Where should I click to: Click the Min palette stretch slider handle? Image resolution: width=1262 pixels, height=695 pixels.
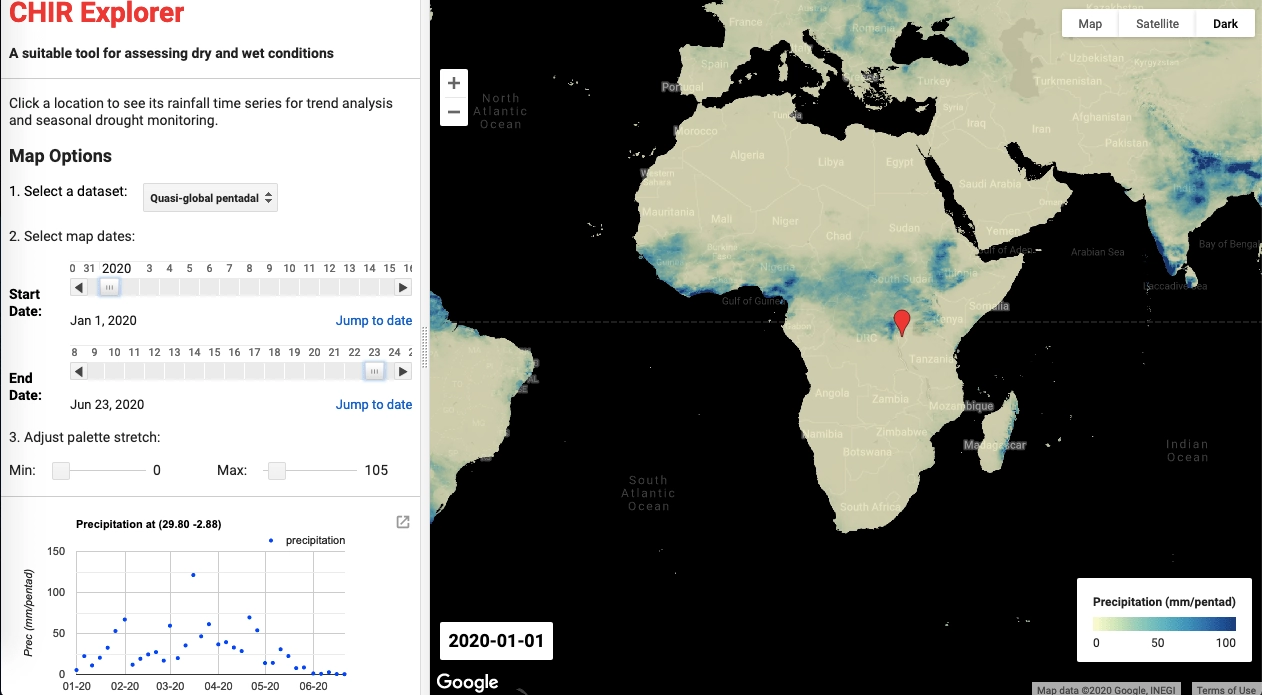tap(61, 471)
